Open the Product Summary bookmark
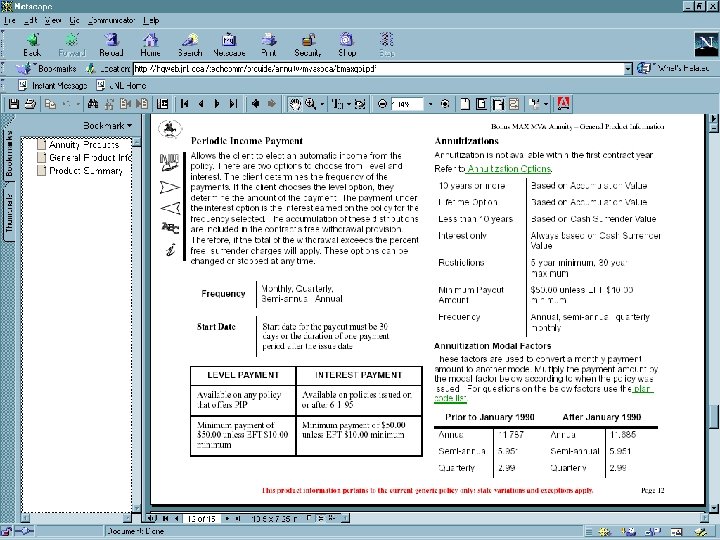This screenshot has width=720, height=540. click(x=80, y=171)
